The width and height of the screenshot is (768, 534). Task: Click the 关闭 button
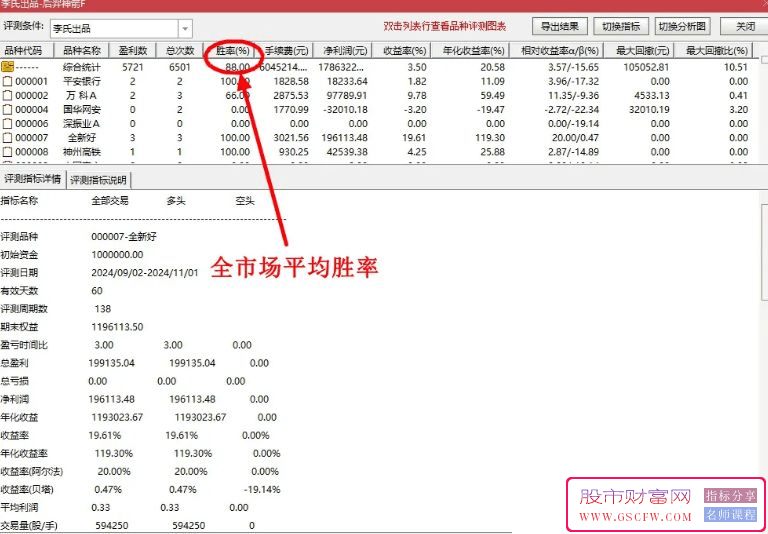(x=745, y=26)
